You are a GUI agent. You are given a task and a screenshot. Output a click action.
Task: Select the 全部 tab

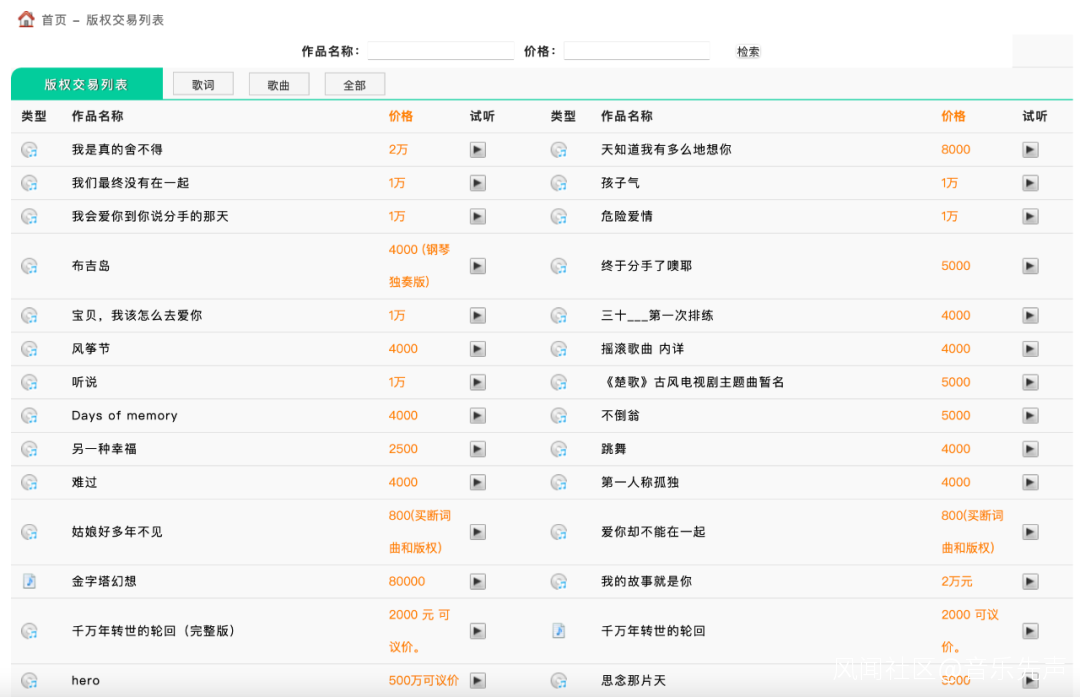(354, 85)
